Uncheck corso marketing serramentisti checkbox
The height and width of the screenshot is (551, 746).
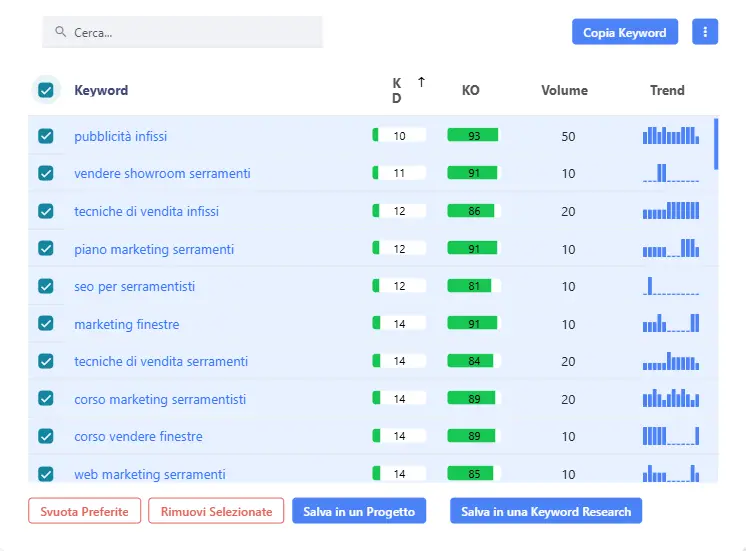46,398
